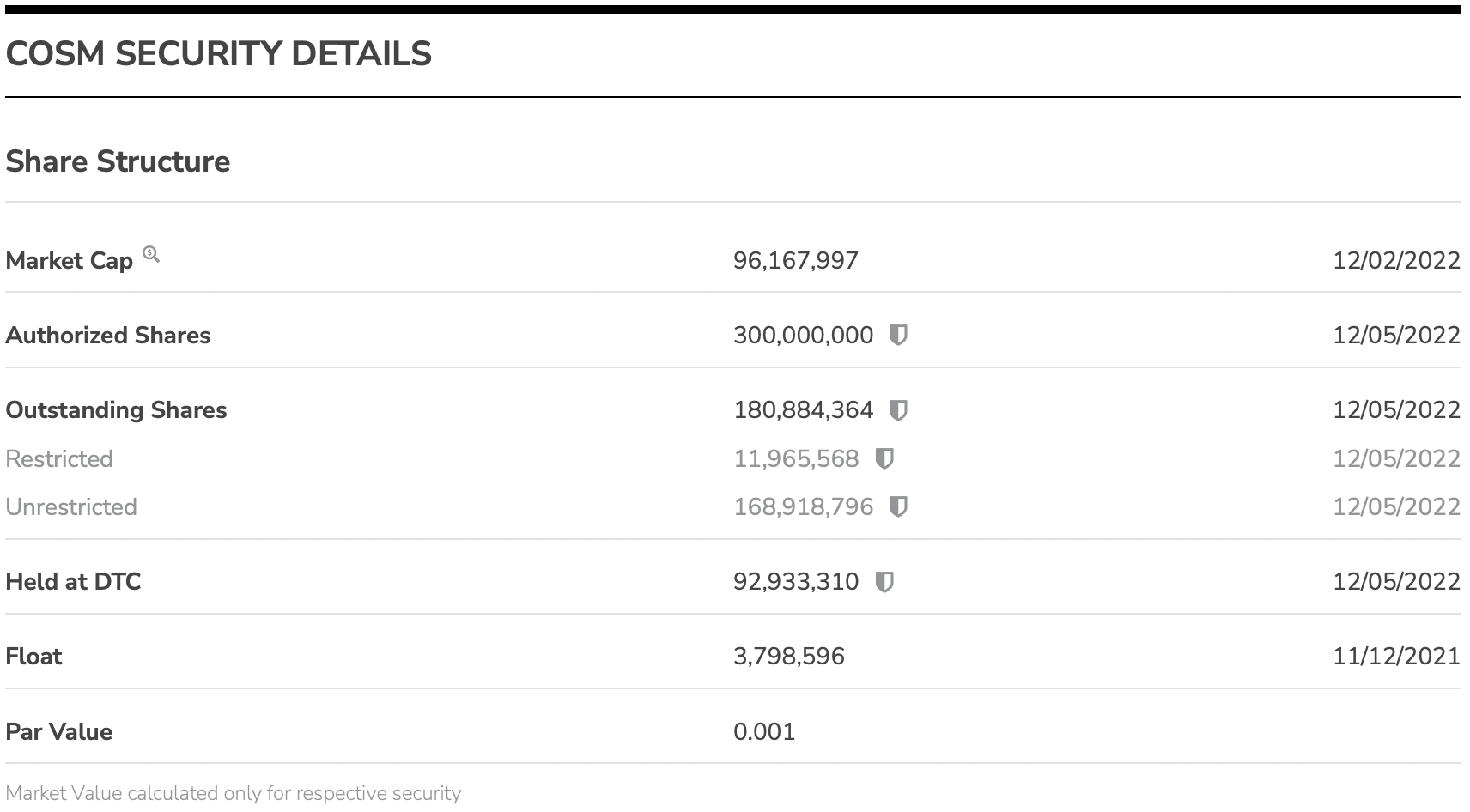Click the Market Cap value 96,167,997

[x=796, y=261]
